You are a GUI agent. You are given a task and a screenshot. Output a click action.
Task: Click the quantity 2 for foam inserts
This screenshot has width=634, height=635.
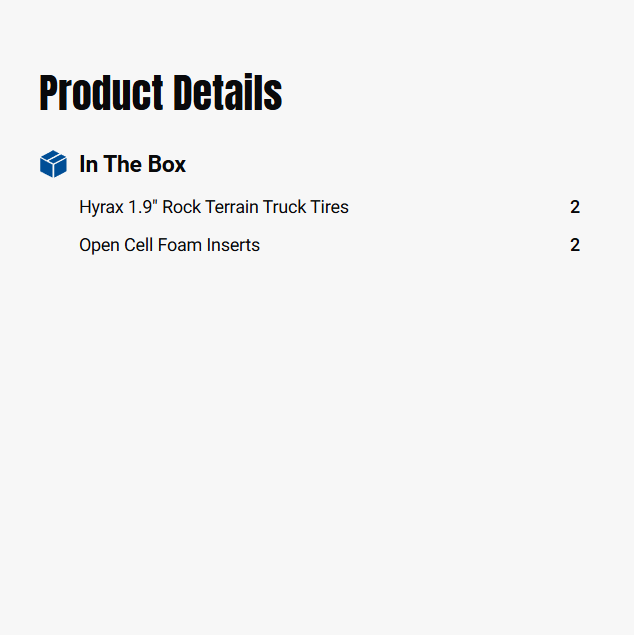tap(575, 245)
